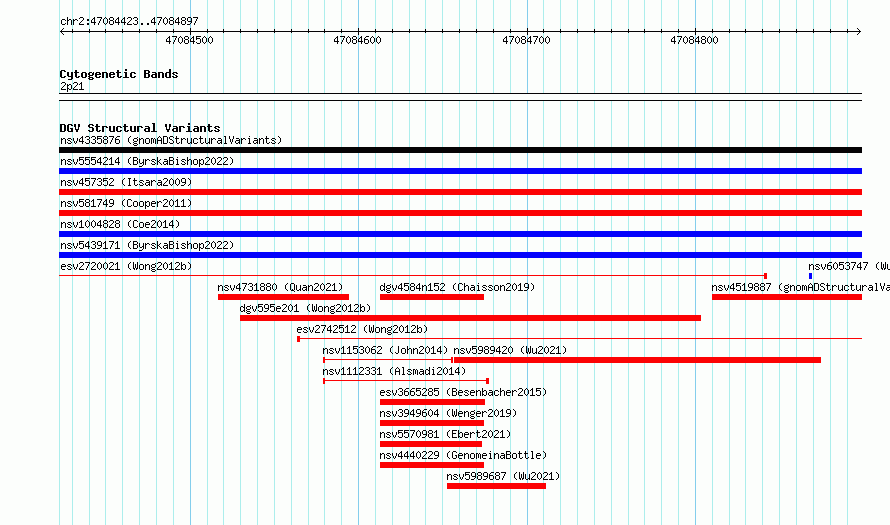The height and width of the screenshot is (525, 890).
Task: Click the dgv4584n152 (Chaisson2019) label
Action: coord(457,287)
